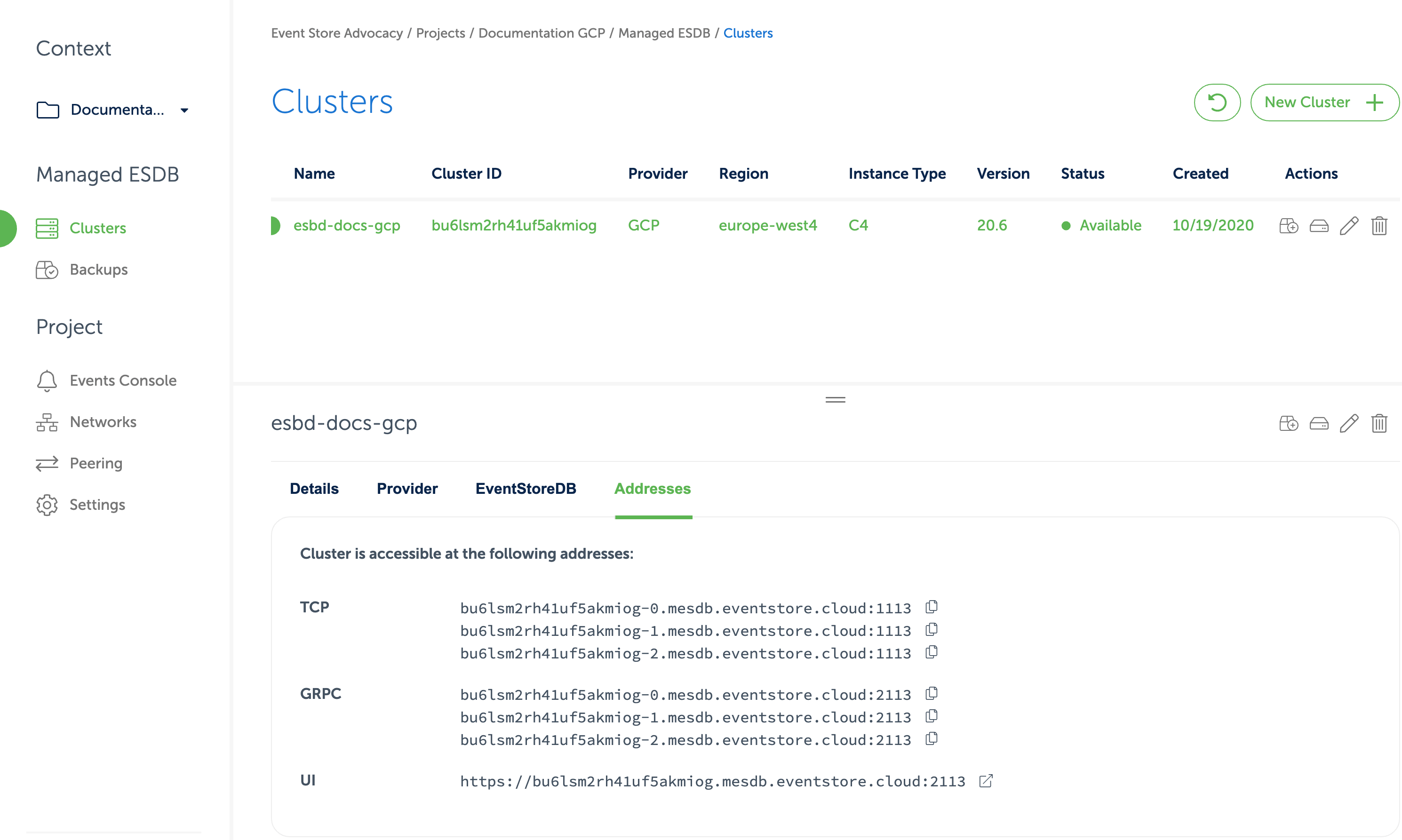The height and width of the screenshot is (840, 1402).
Task: Toggle the cluster status indicator green dot
Action: click(1065, 224)
